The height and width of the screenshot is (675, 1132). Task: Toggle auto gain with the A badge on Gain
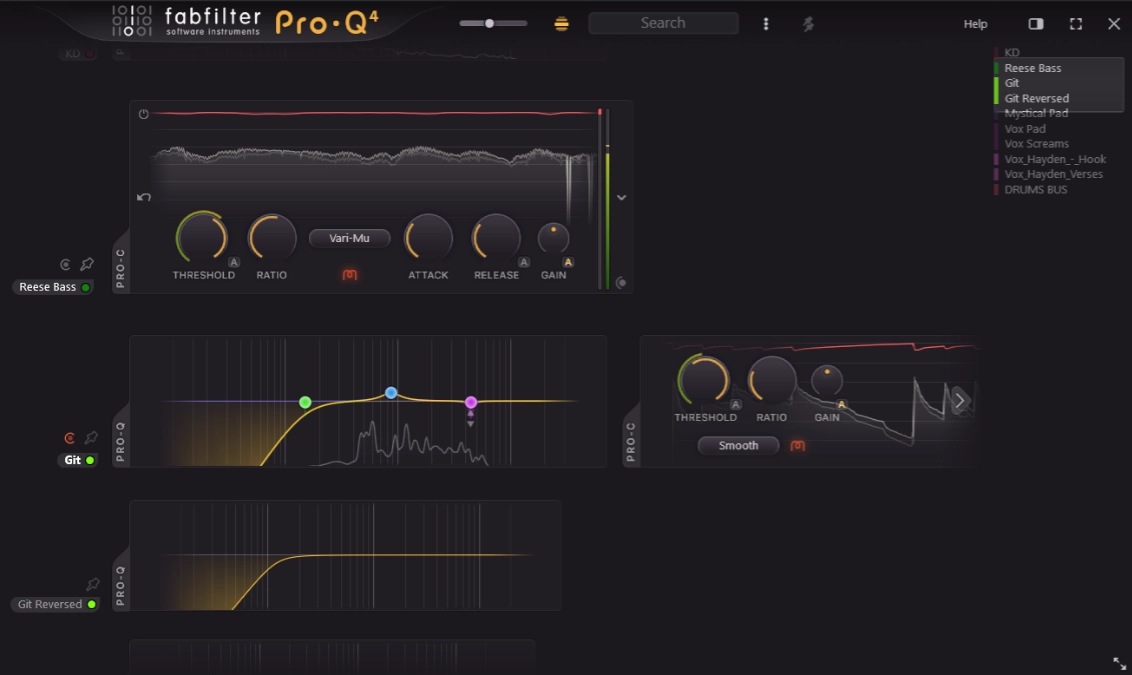568,261
